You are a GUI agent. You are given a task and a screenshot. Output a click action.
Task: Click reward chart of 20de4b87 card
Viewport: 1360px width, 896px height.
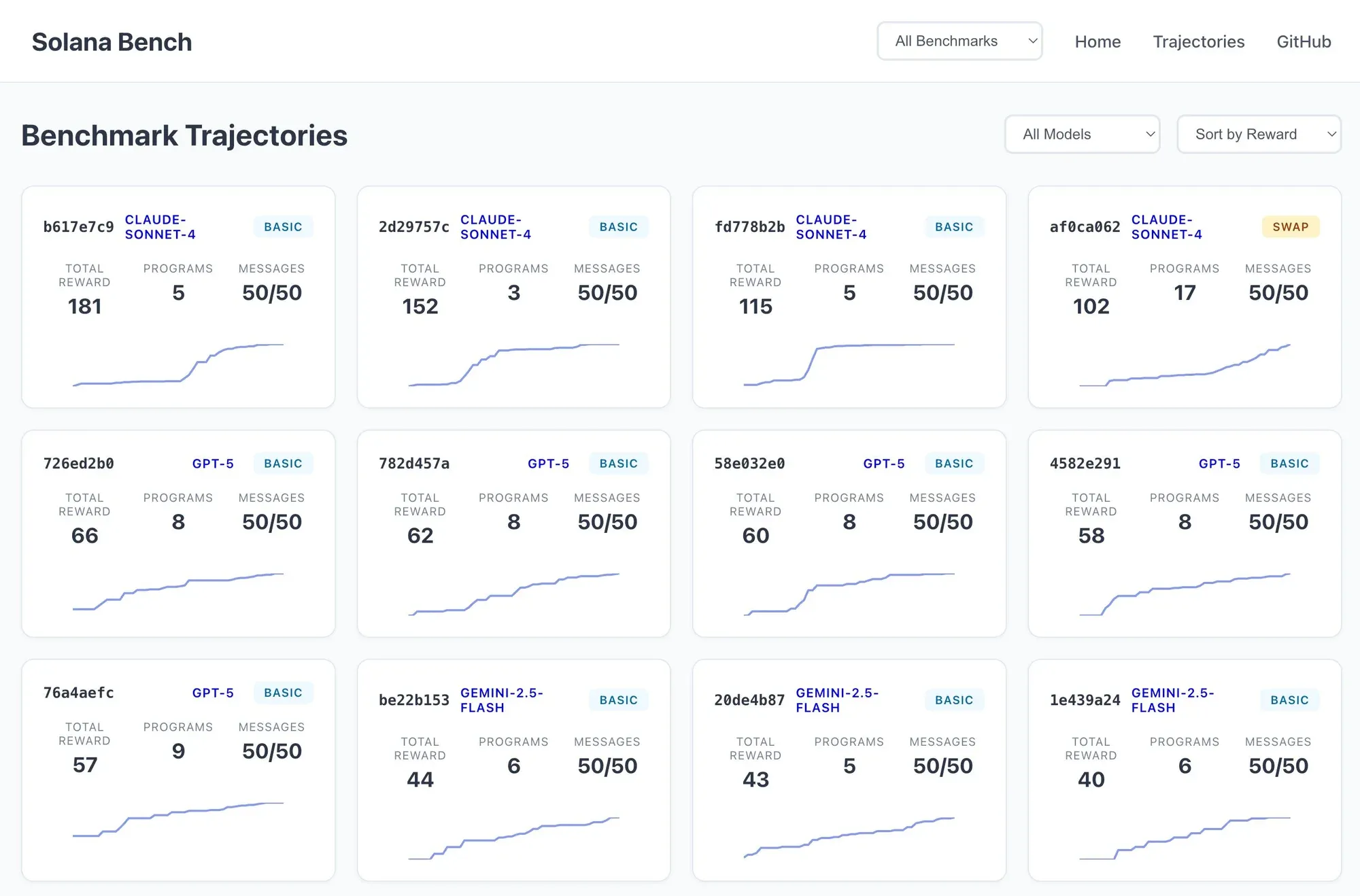point(849,838)
